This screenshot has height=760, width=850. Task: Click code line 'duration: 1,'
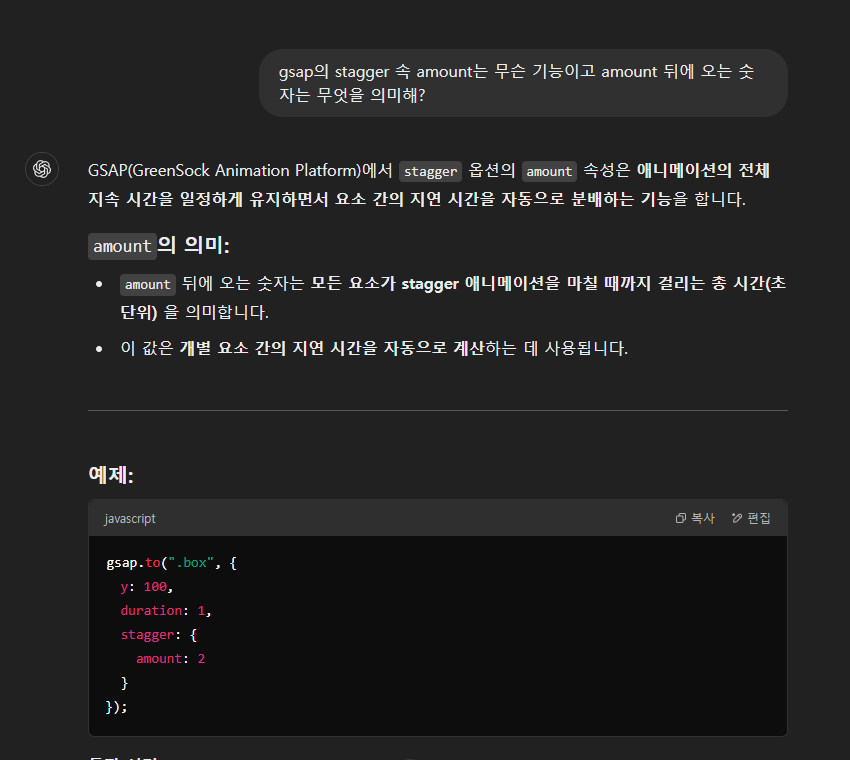tap(165, 611)
